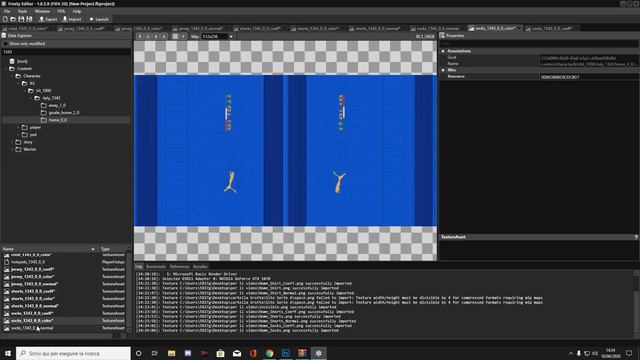Select shorts_1343_0_0_normal texture asset icon
This screenshot has width=640, height=360.
pos(7,306)
